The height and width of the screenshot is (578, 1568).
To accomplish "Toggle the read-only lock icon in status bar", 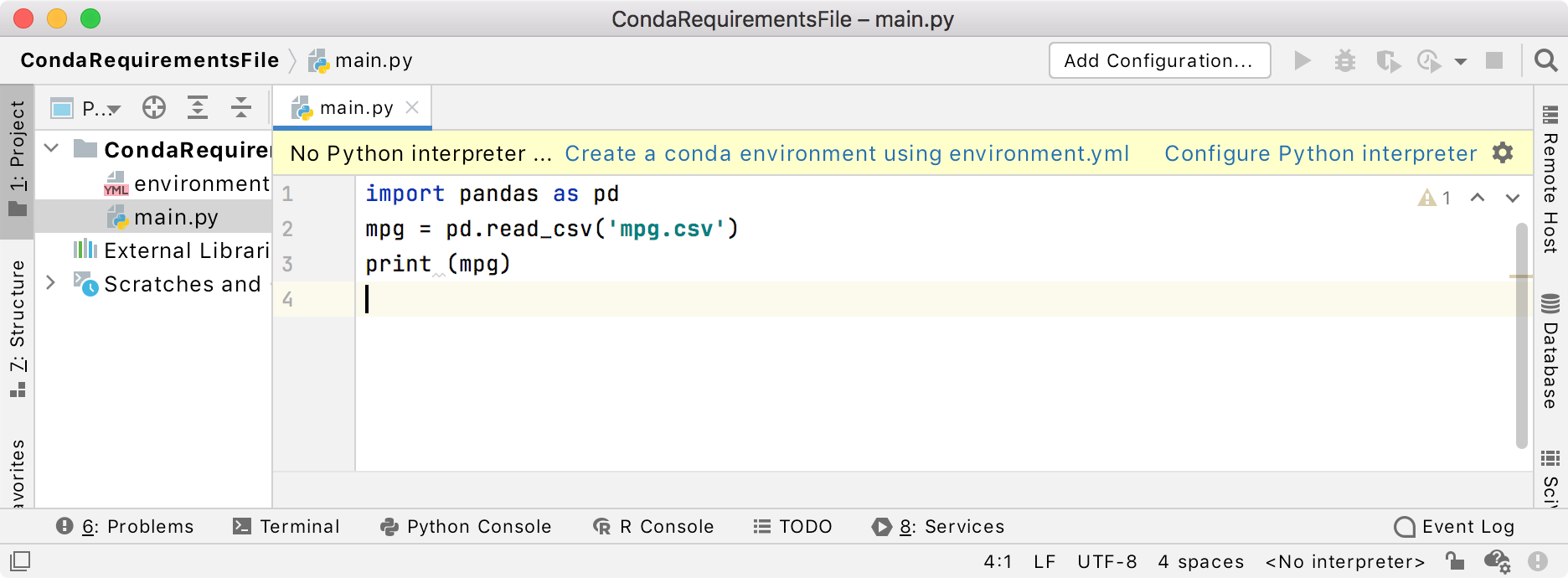I will coord(1455,561).
